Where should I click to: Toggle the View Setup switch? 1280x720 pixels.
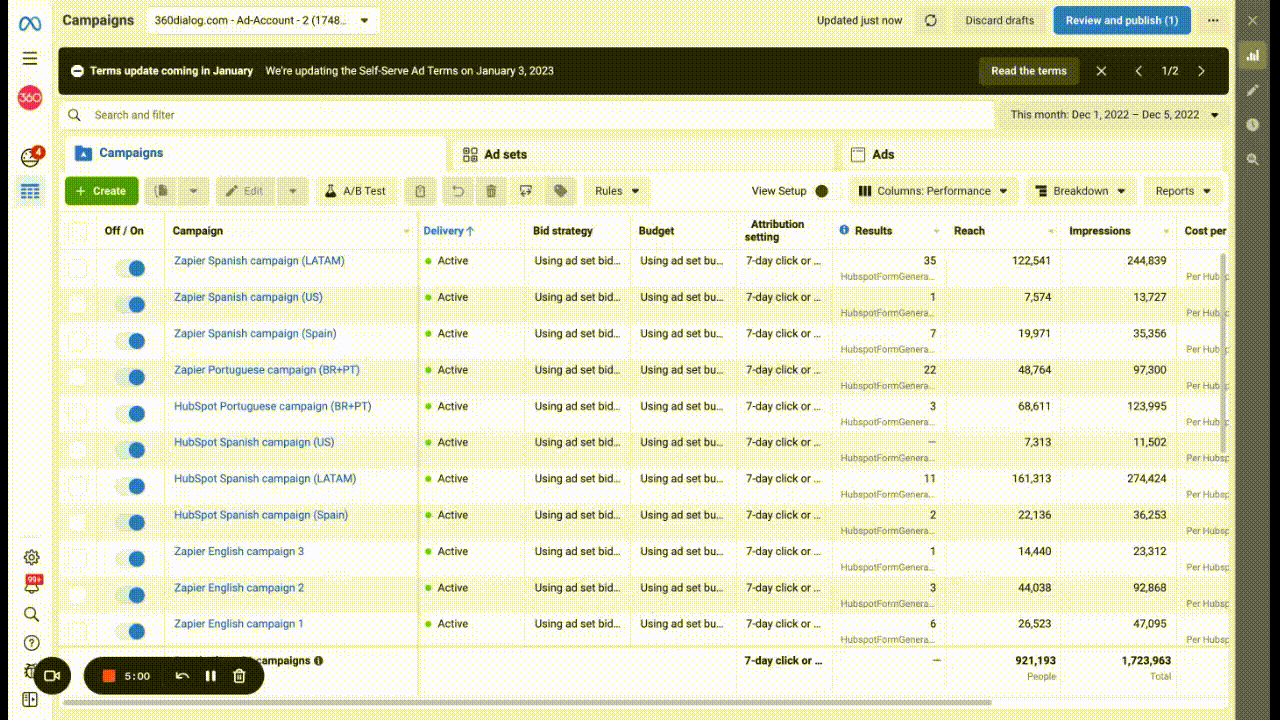click(x=822, y=191)
